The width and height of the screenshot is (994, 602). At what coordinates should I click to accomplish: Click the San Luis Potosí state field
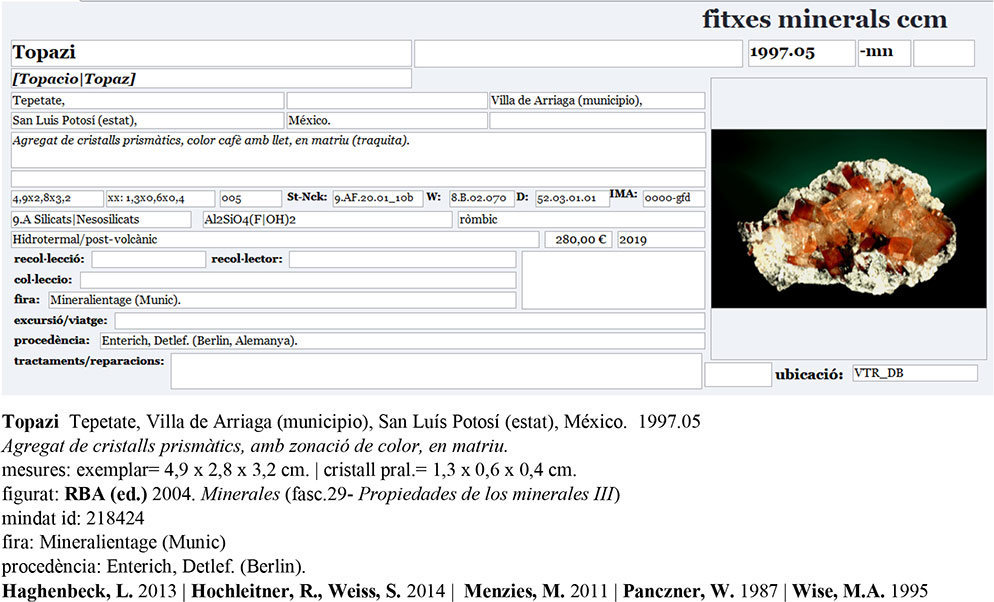[146, 120]
